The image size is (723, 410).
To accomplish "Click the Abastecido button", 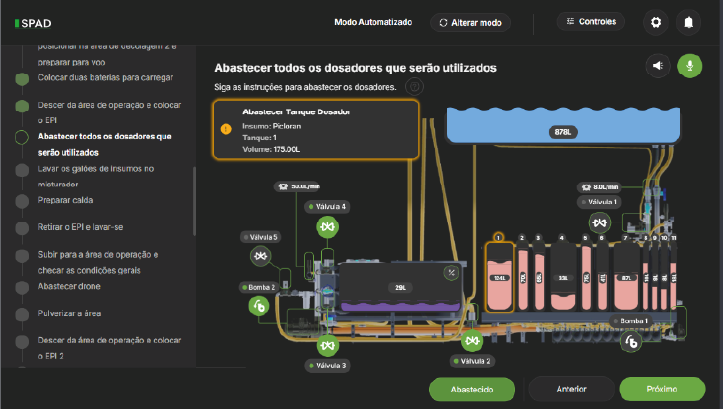I will [471, 389].
